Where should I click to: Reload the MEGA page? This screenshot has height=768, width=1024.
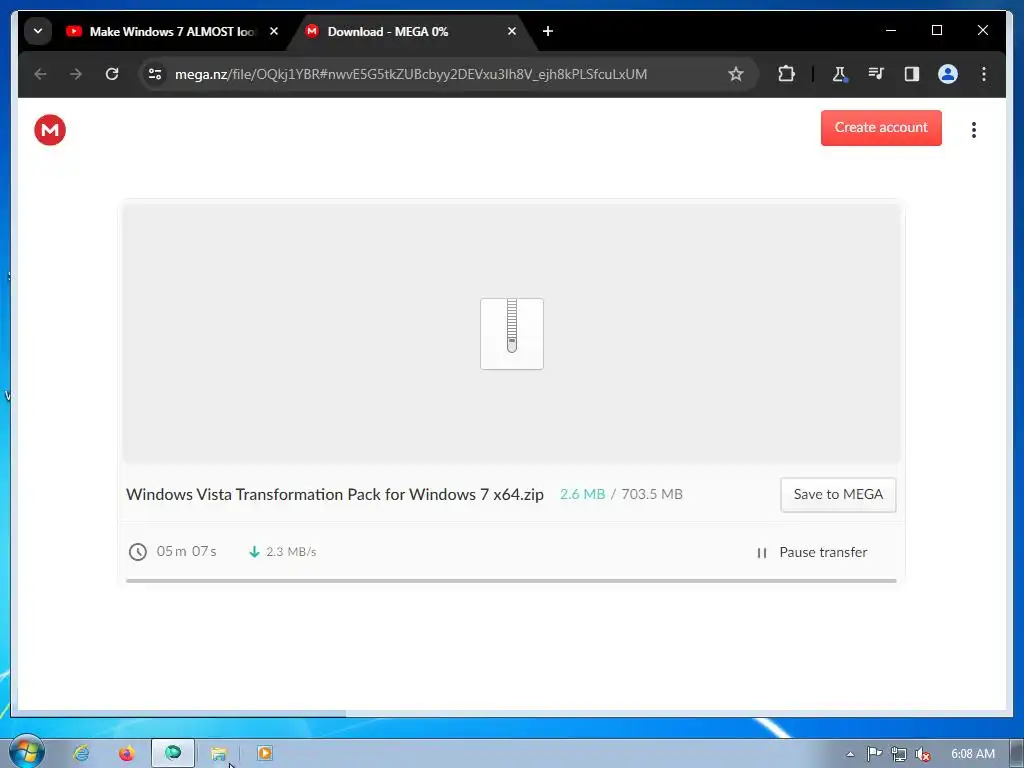pos(112,74)
